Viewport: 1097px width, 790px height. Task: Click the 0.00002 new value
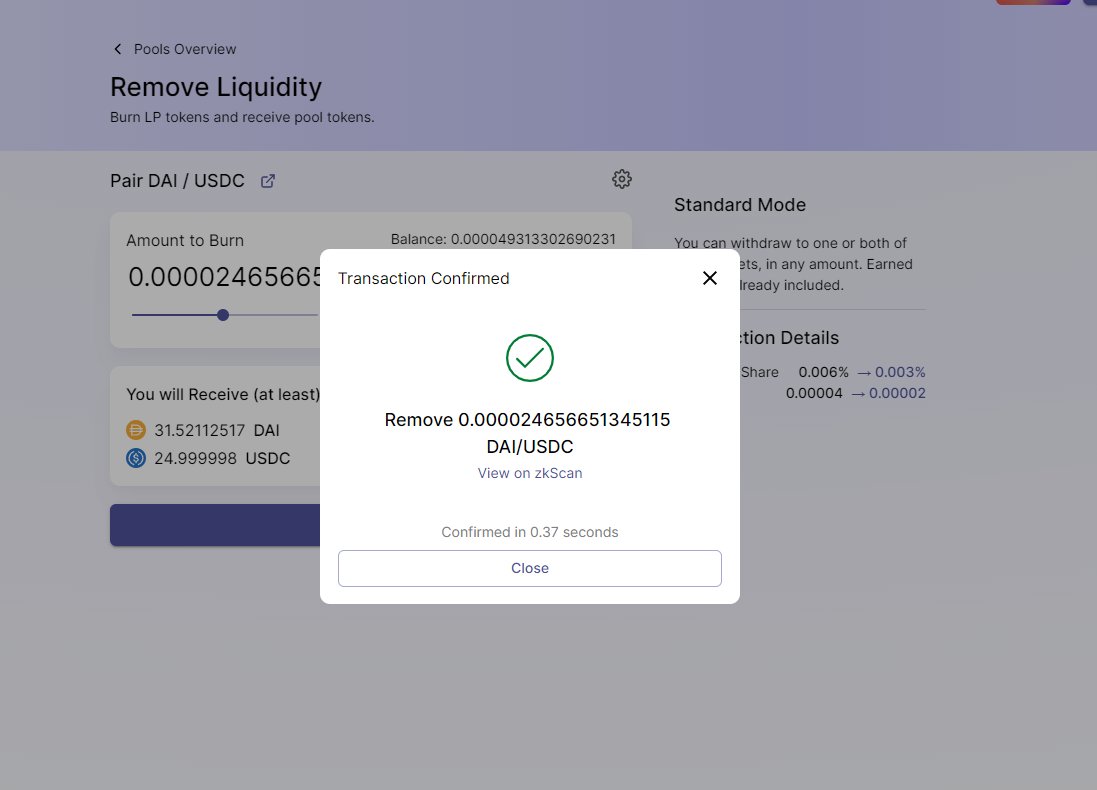pos(897,393)
